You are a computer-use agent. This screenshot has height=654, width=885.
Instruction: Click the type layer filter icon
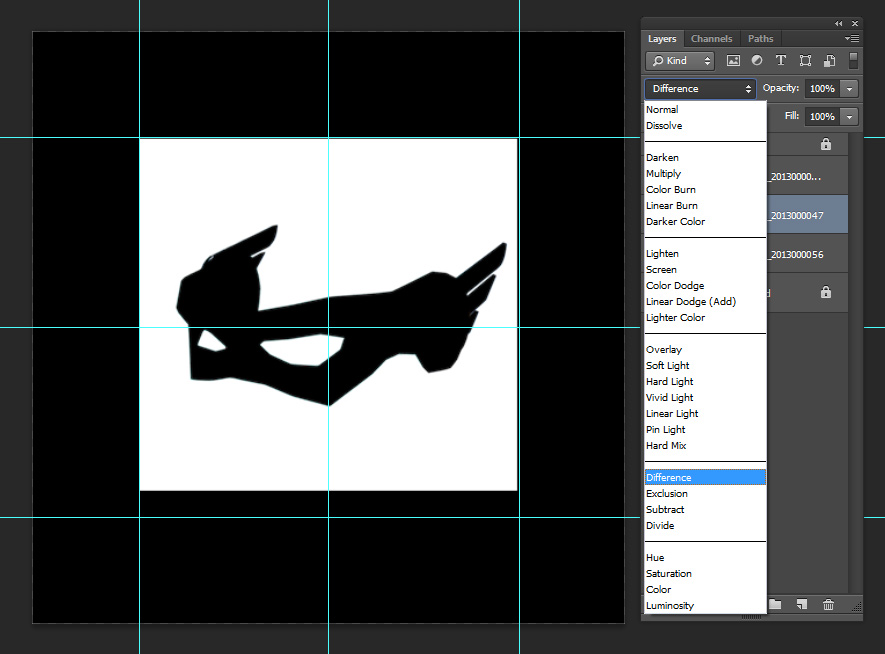[x=781, y=61]
